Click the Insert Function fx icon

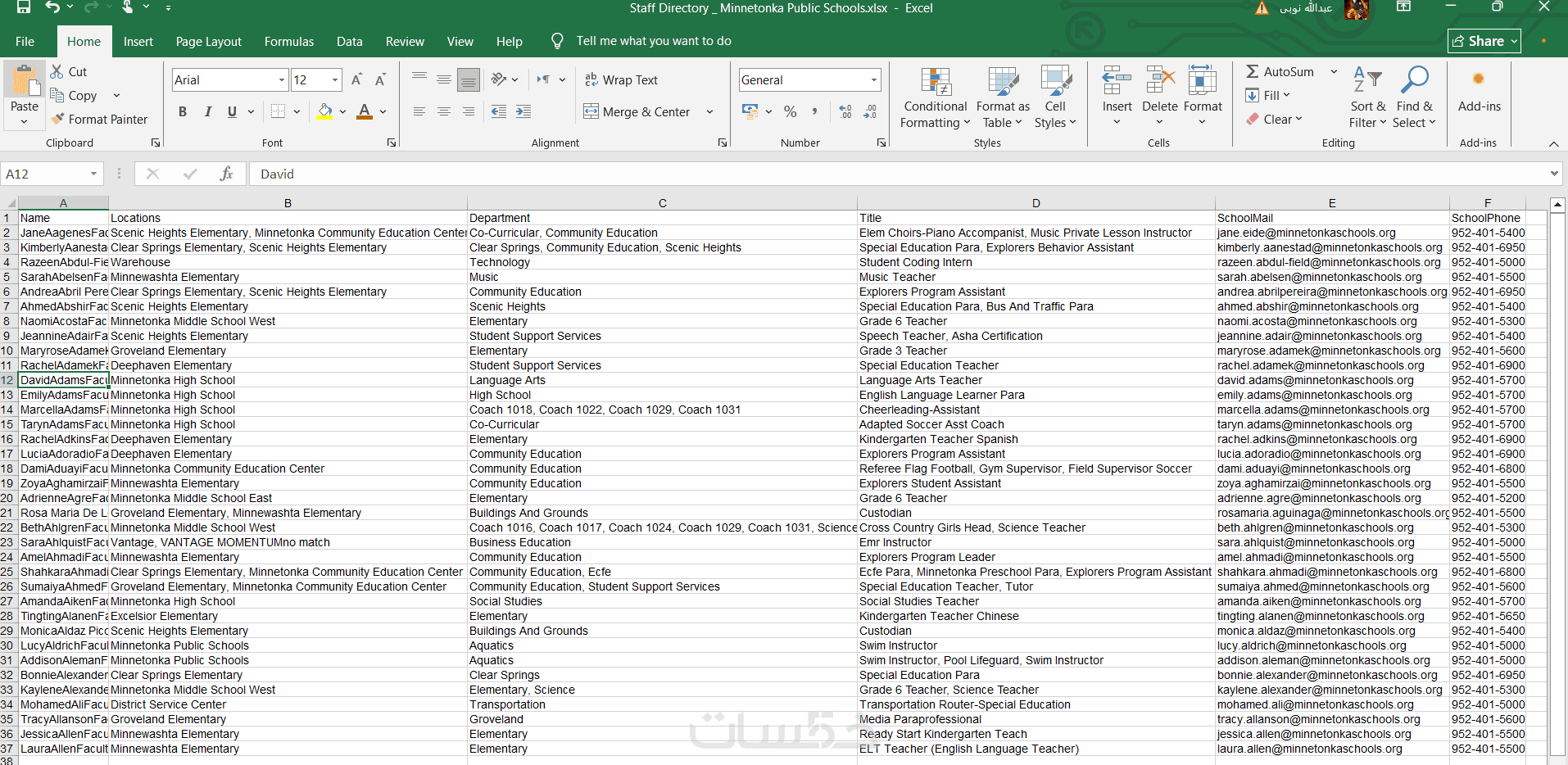227,174
